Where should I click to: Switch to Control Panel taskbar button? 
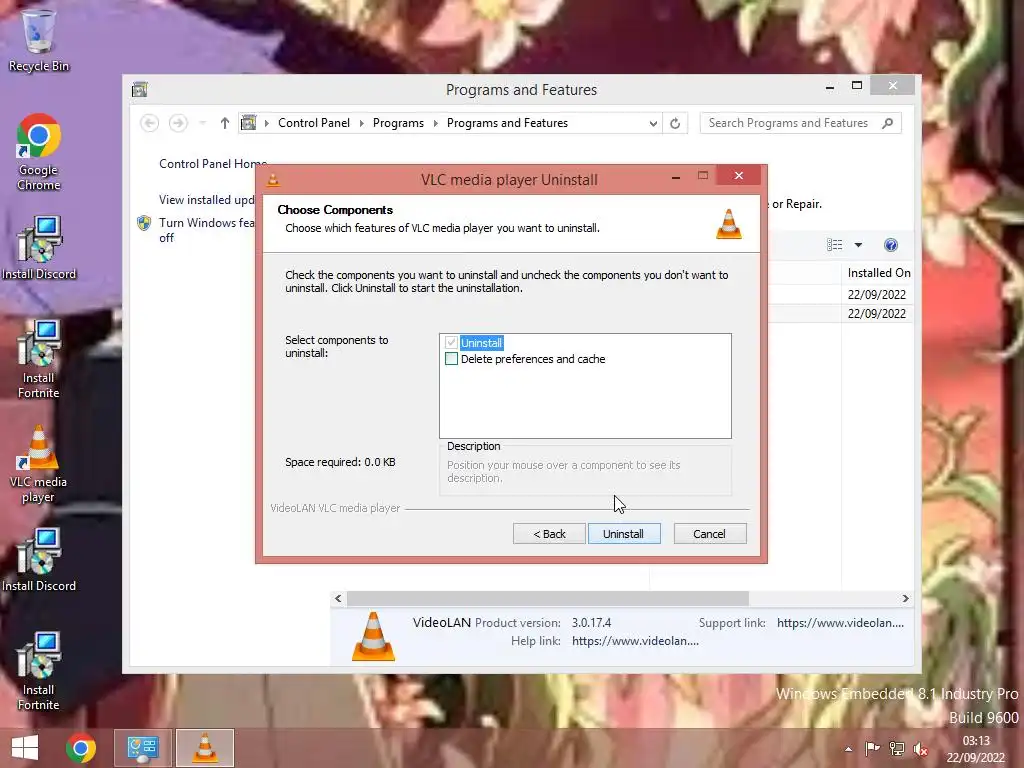[x=143, y=748]
